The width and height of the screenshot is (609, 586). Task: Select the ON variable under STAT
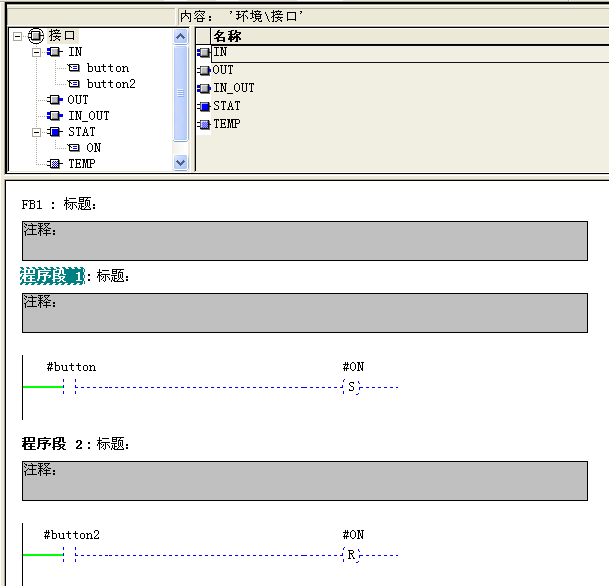point(93,148)
